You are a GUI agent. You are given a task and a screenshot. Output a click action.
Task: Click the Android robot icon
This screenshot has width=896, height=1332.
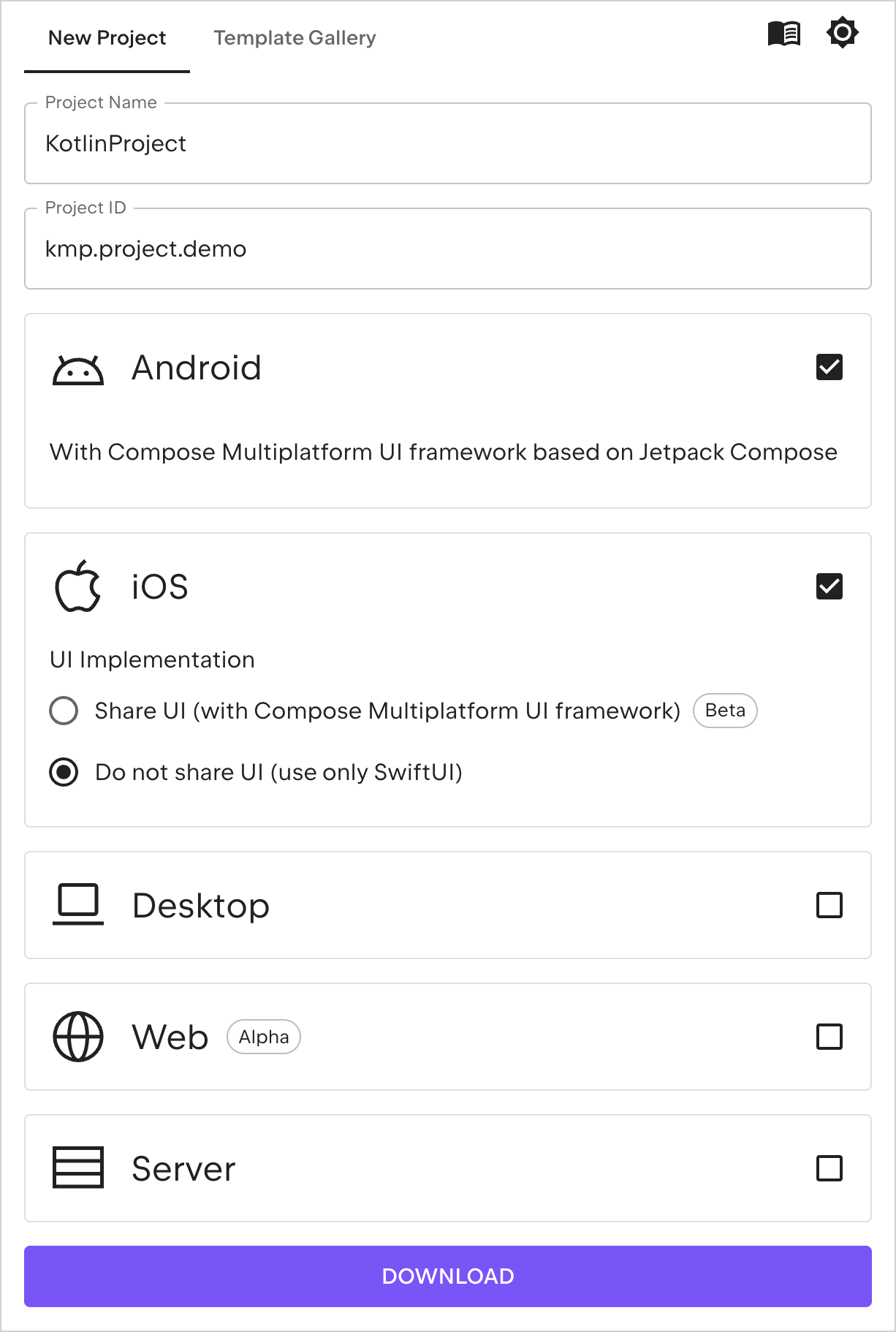[77, 369]
